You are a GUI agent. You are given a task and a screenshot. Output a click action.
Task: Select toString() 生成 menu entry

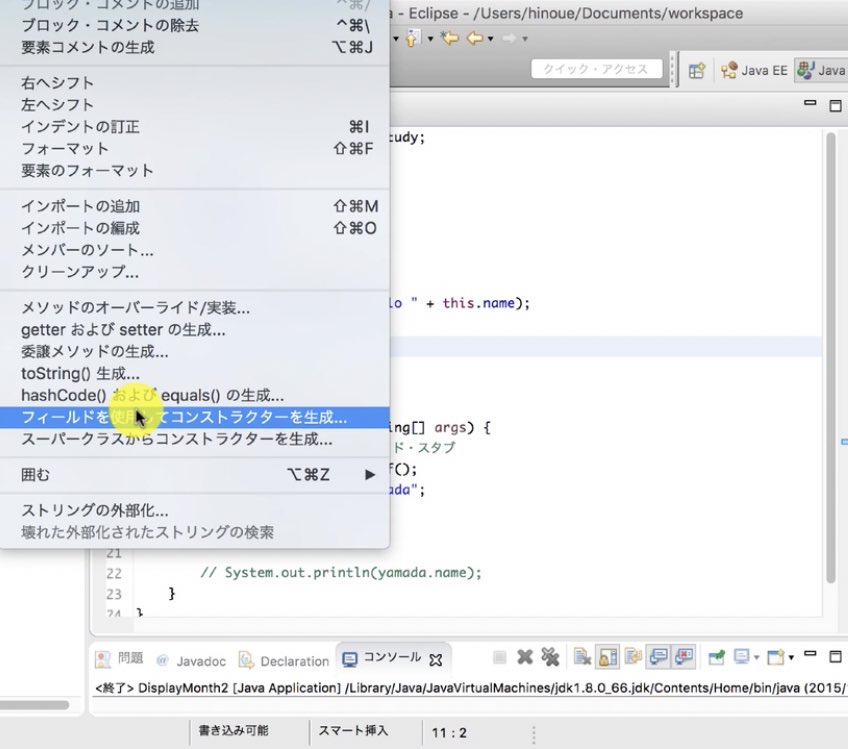click(x=195, y=374)
